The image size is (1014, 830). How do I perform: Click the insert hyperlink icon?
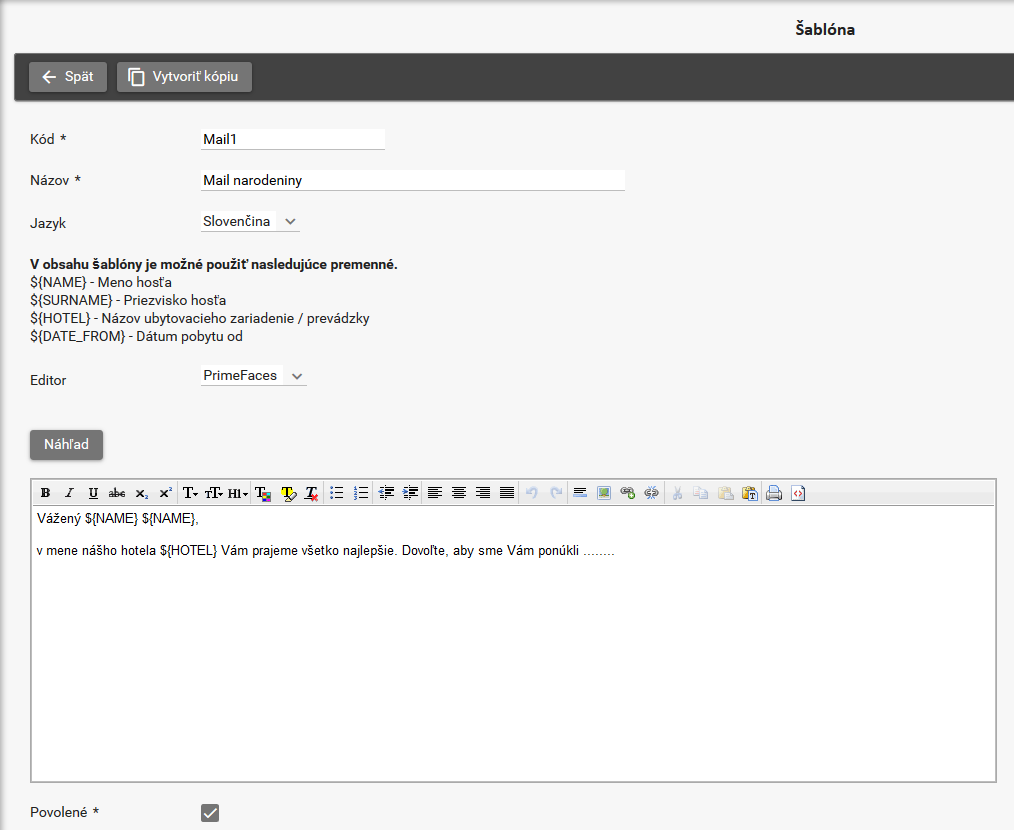[628, 493]
